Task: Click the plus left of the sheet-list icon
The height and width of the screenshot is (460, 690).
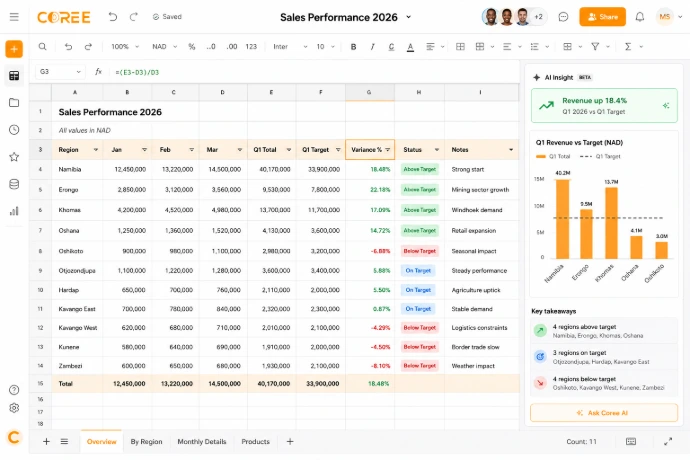Action: pos(46,441)
